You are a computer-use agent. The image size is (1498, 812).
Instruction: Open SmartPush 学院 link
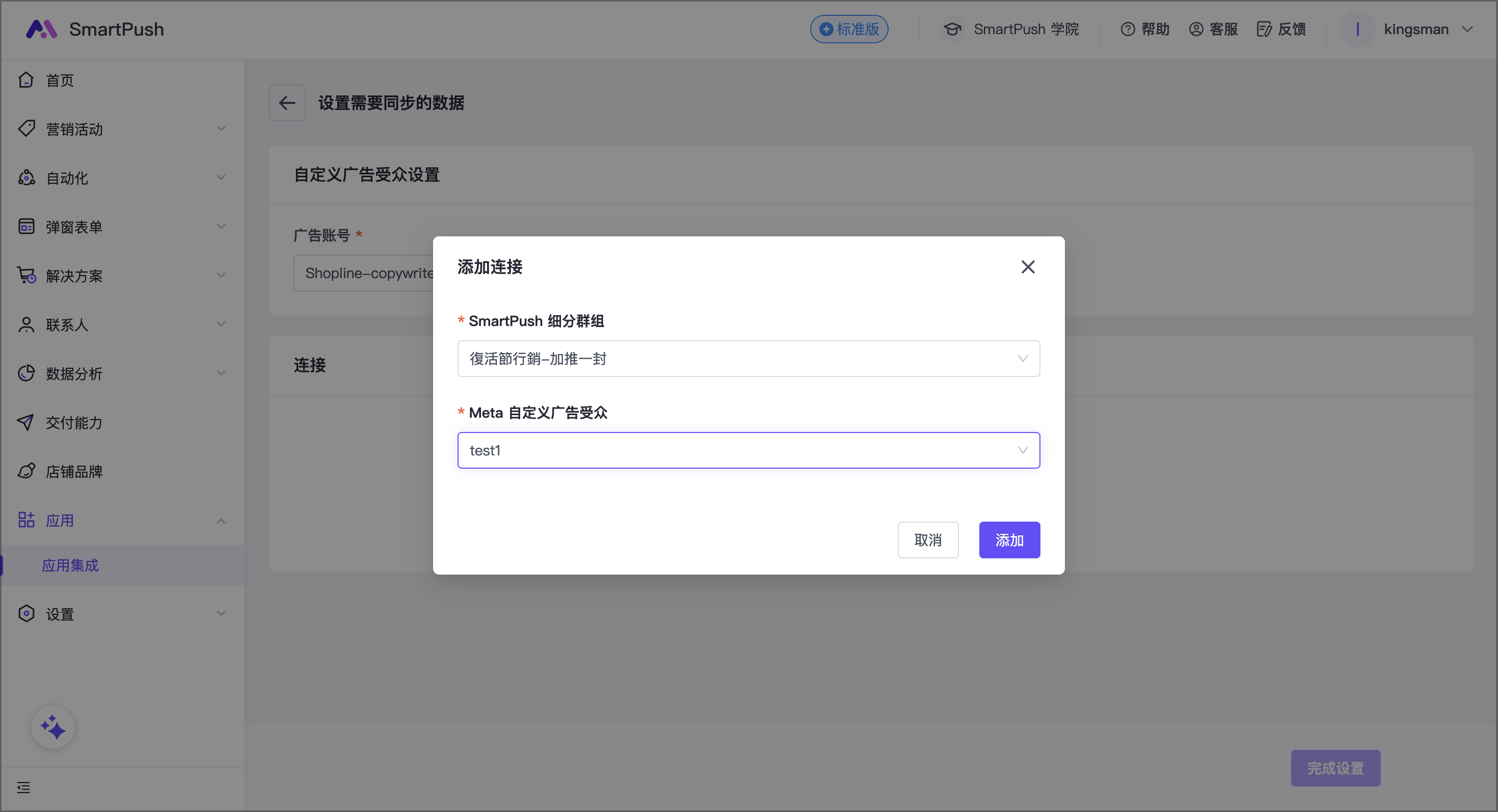click(x=1026, y=29)
